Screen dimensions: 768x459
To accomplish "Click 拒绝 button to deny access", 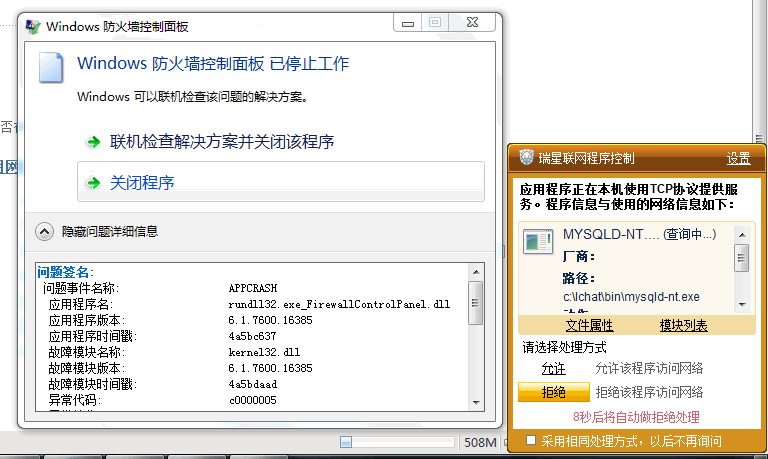I will [x=553, y=392].
